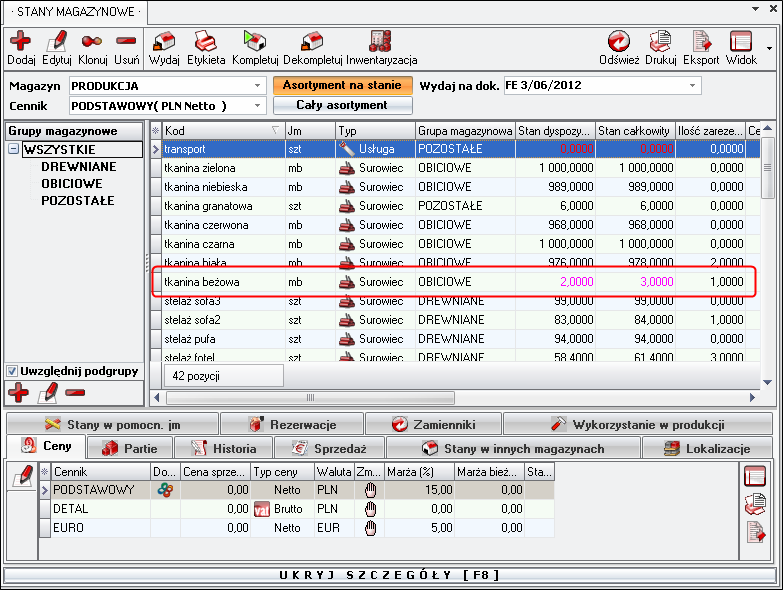Open the Etykieta printer icon
Screen dimensions: 783x590
tap(206, 41)
